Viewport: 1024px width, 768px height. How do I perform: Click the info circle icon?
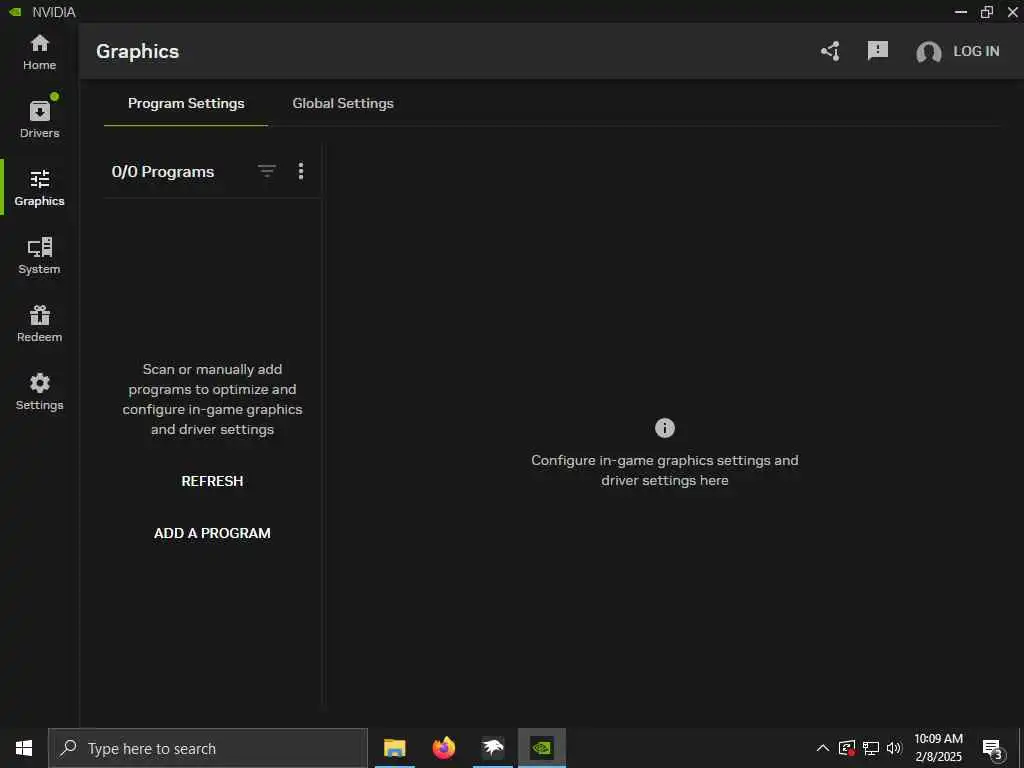click(664, 428)
